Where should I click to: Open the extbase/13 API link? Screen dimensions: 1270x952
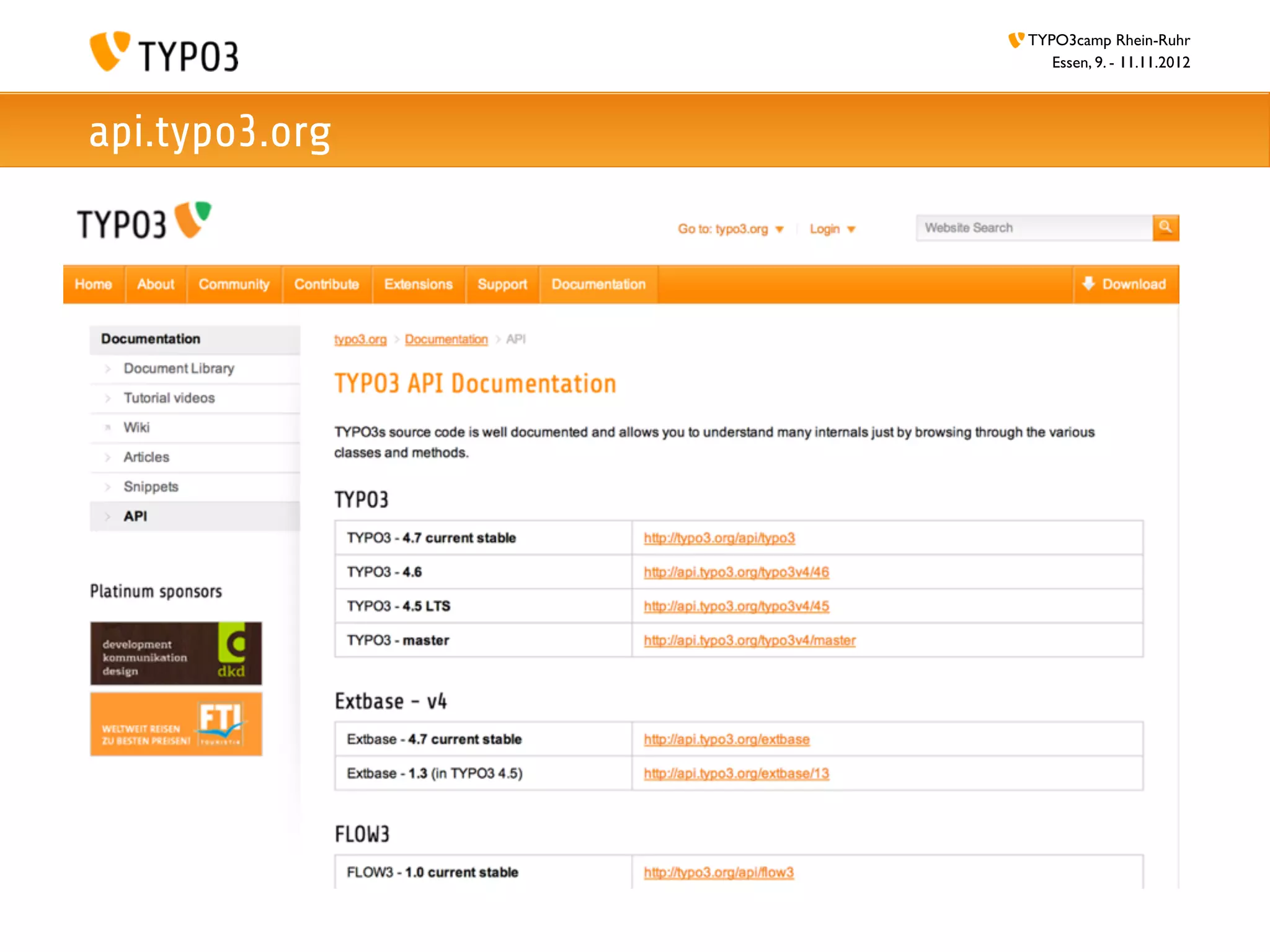(736, 773)
